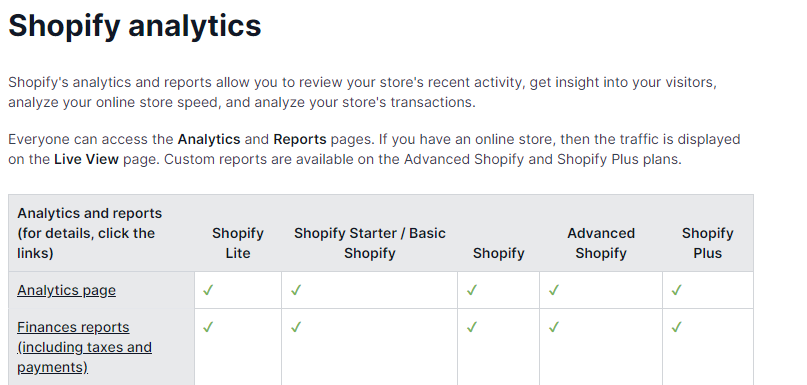
Task: Click the bold Reports word in paragraph
Action: click(300, 139)
